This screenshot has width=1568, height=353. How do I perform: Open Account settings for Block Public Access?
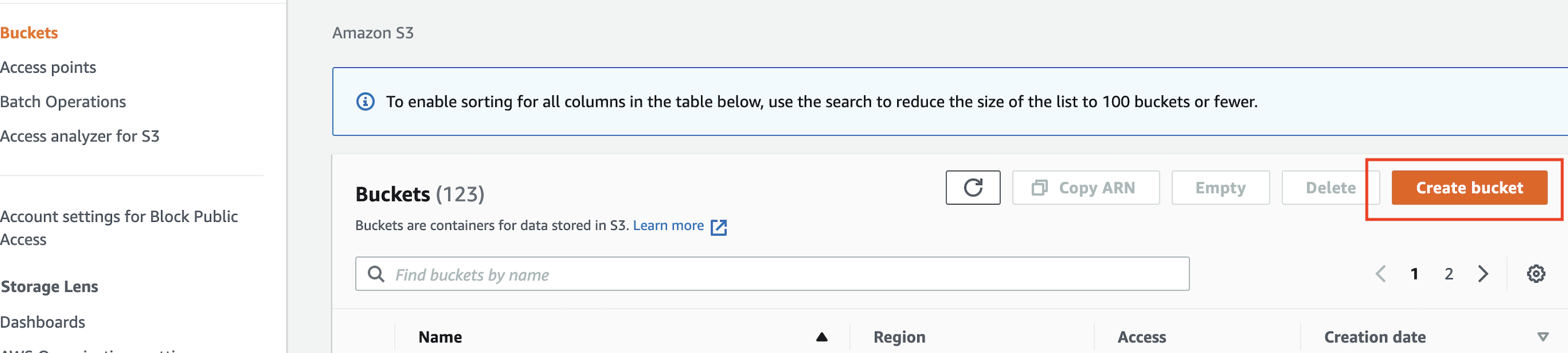(x=119, y=228)
